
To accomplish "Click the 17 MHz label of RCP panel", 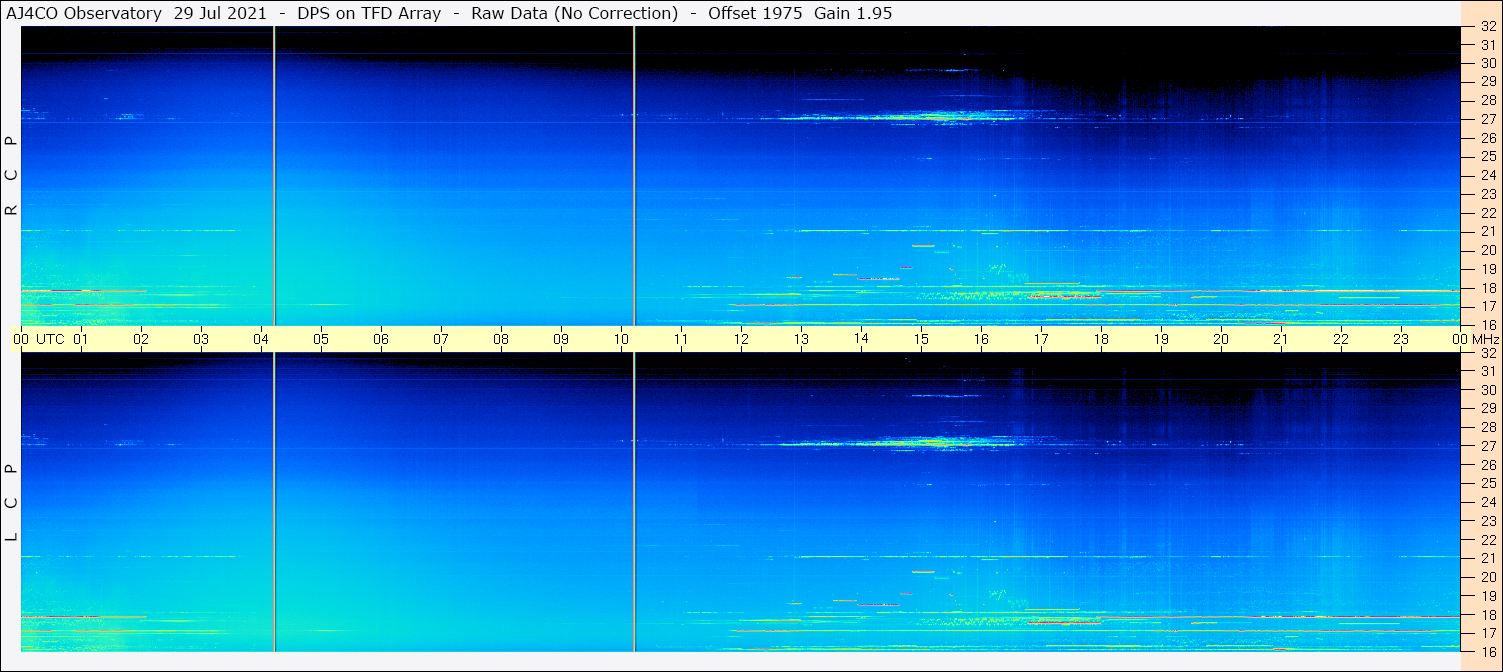I will [1487, 306].
